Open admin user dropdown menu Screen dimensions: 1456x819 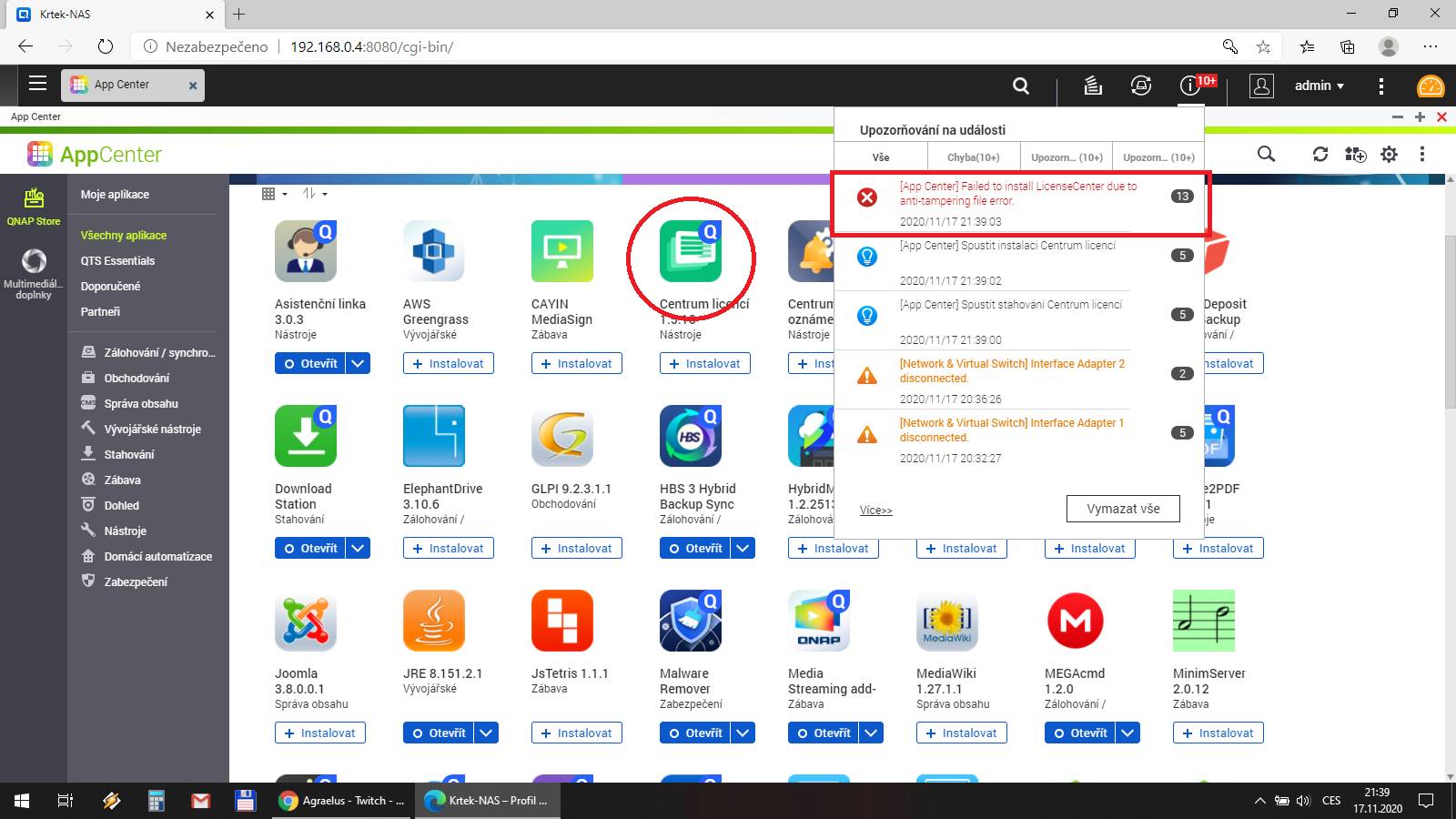click(1319, 86)
